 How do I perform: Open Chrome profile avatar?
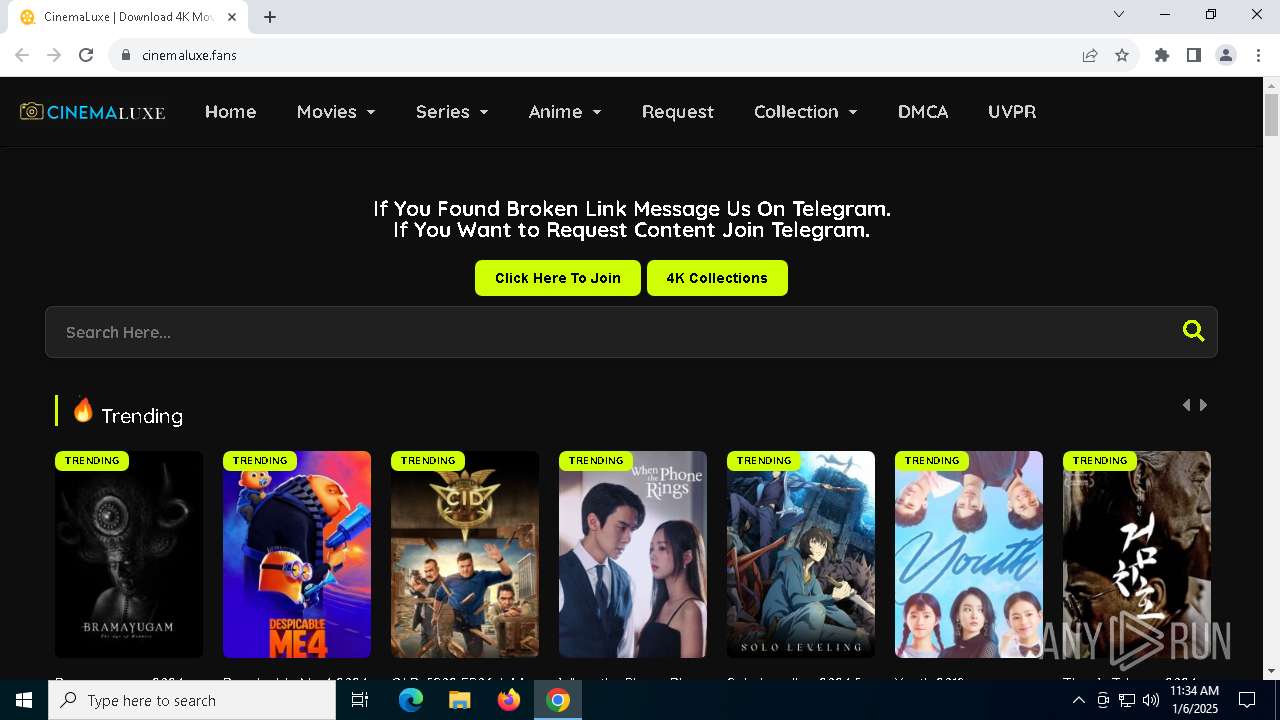1226,55
